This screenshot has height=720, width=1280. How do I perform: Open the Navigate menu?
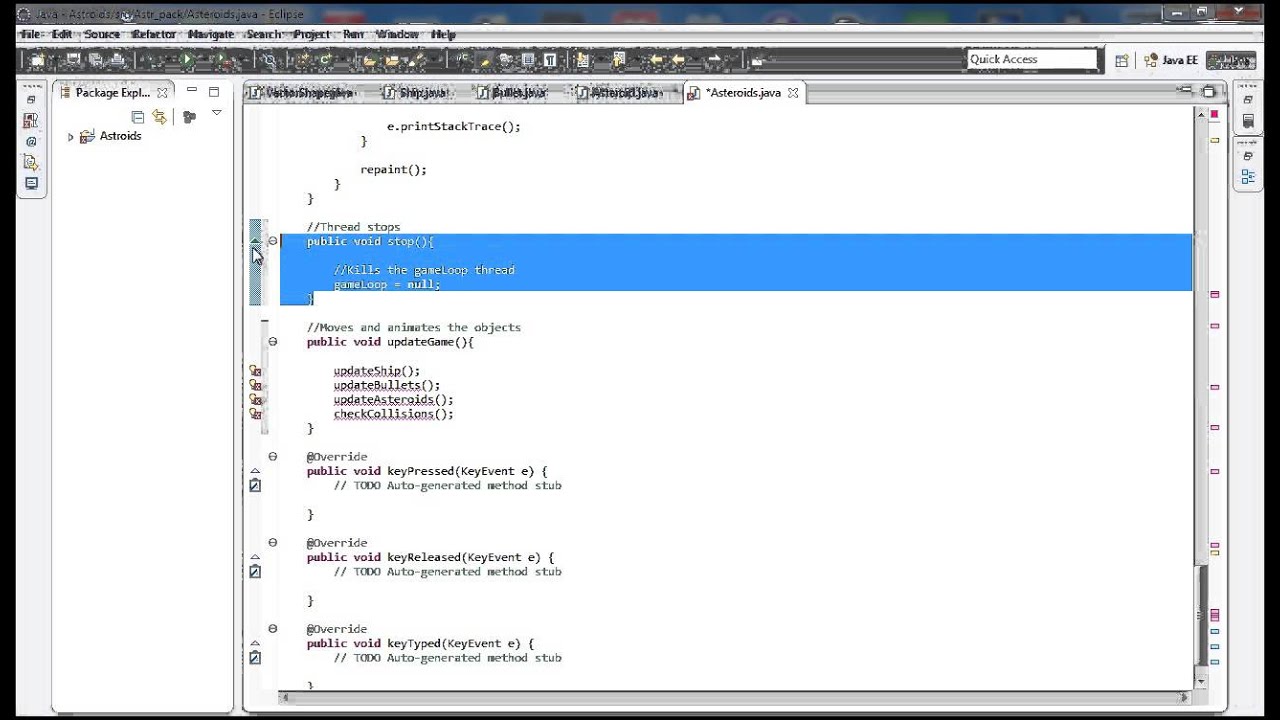point(211,34)
